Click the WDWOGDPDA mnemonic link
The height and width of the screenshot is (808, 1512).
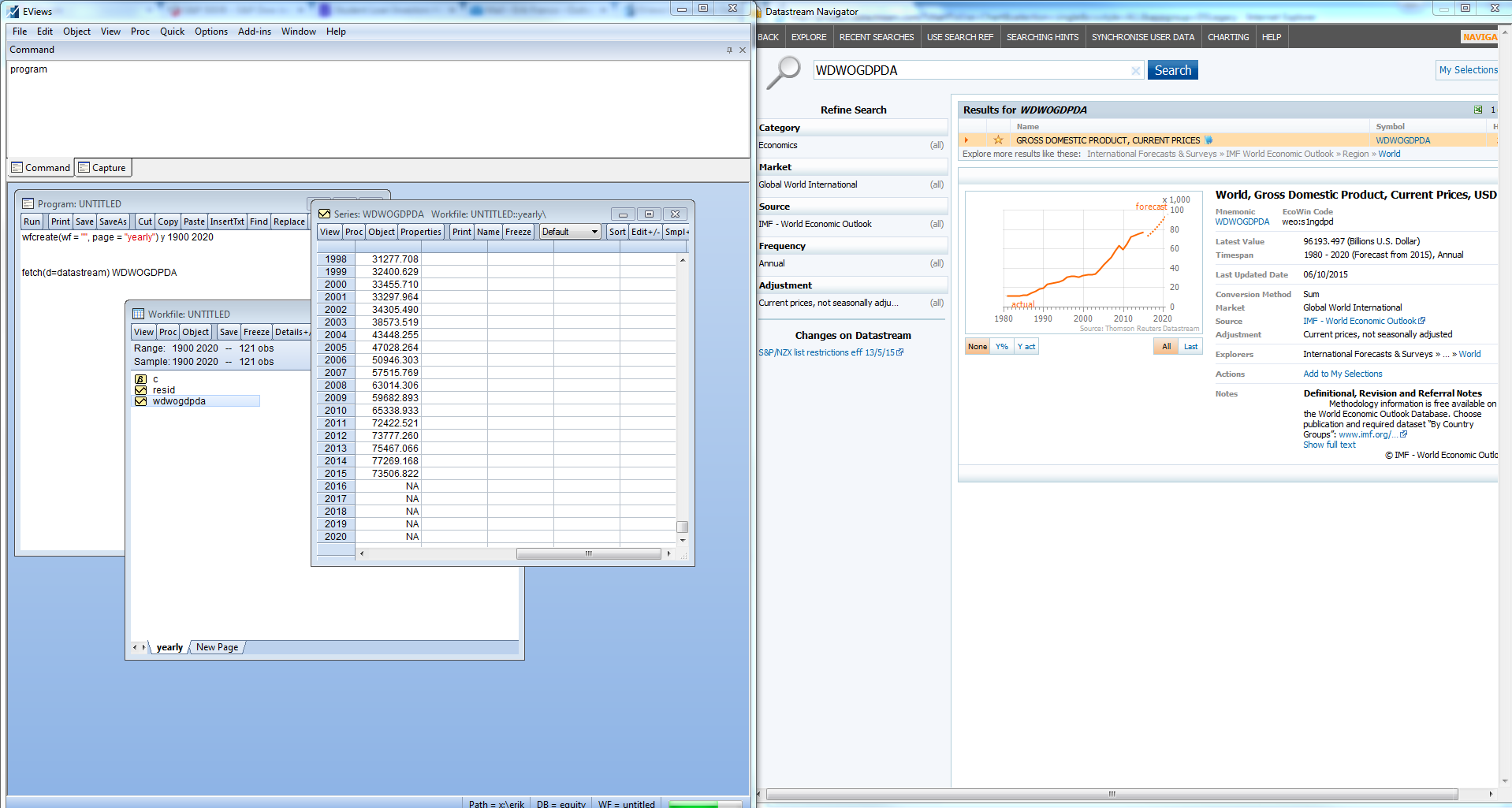(x=1242, y=222)
